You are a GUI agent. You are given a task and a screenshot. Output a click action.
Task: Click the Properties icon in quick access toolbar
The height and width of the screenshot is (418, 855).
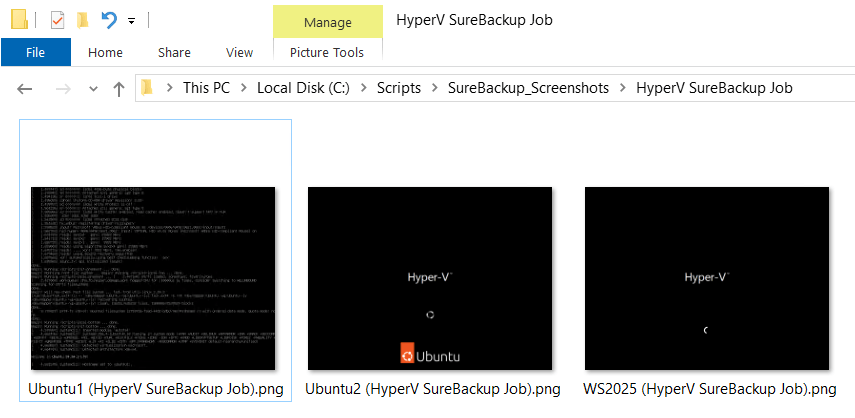click(x=57, y=20)
